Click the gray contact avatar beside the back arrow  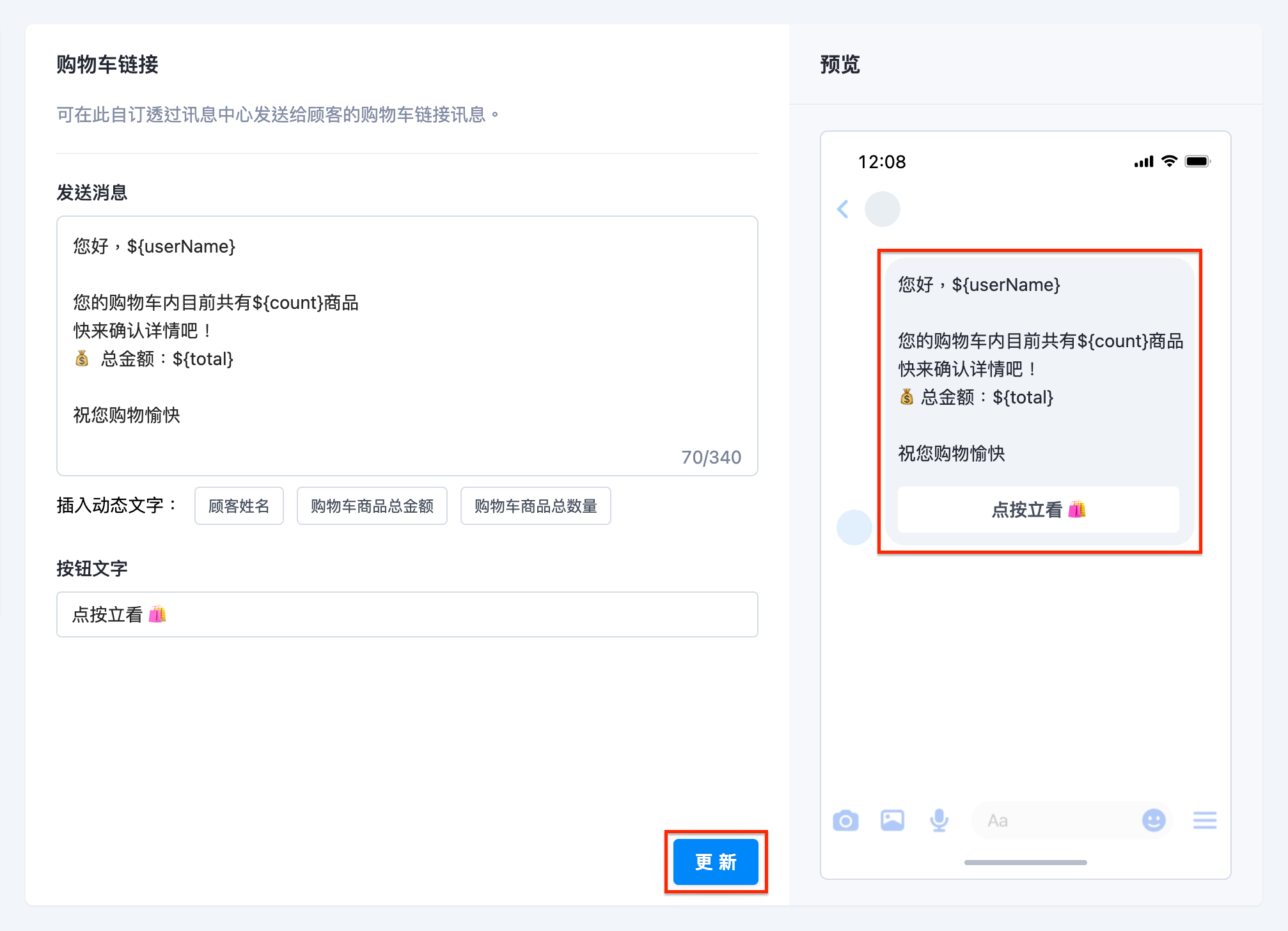(x=883, y=209)
